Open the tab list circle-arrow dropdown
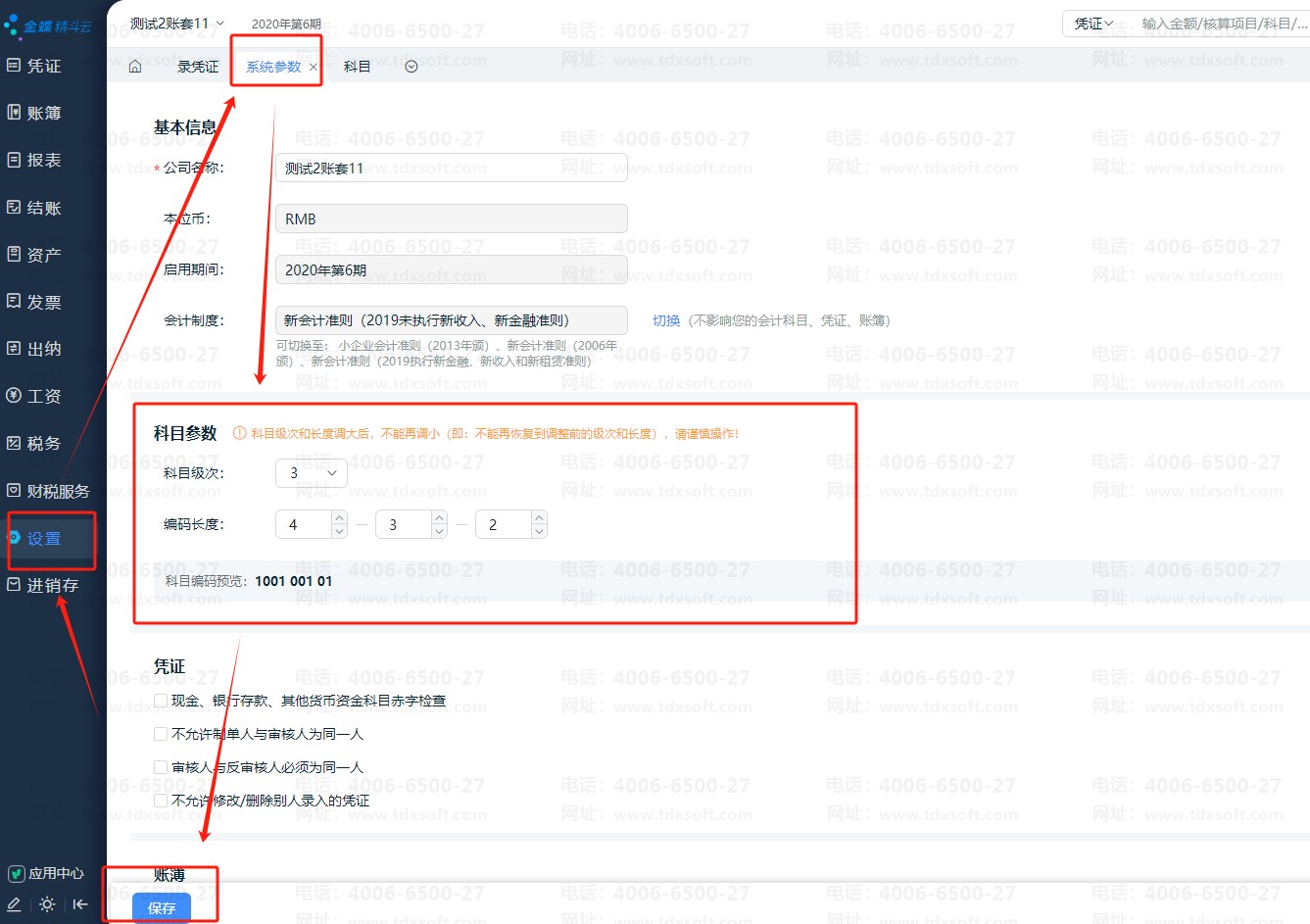Screen dimensions: 1310x924 [412, 67]
